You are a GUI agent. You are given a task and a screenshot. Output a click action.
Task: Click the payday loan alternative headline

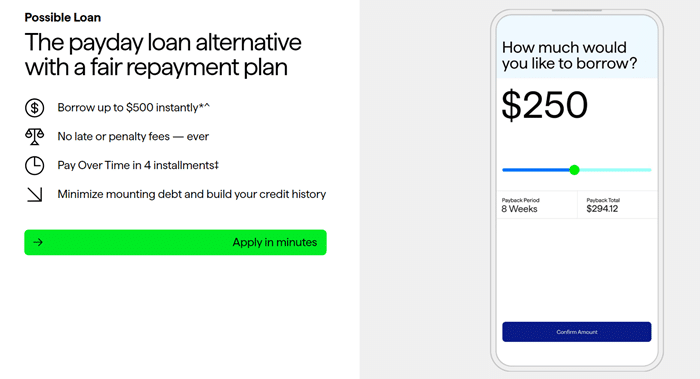163,55
